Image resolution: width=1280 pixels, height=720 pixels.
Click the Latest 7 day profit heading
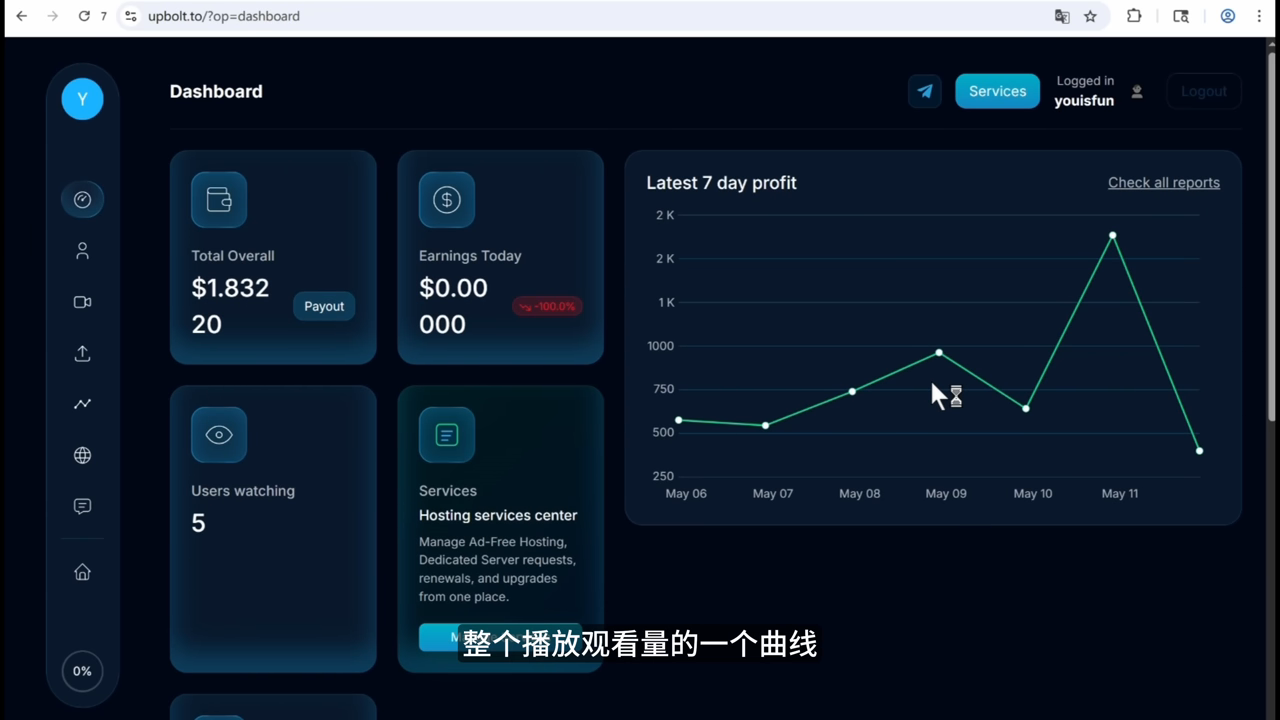[x=721, y=183]
